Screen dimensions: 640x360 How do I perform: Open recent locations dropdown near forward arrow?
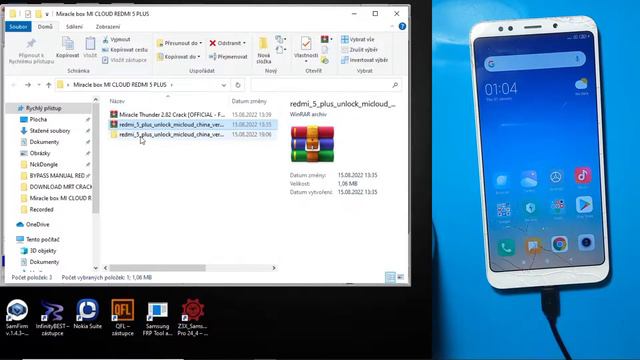click(x=39, y=85)
